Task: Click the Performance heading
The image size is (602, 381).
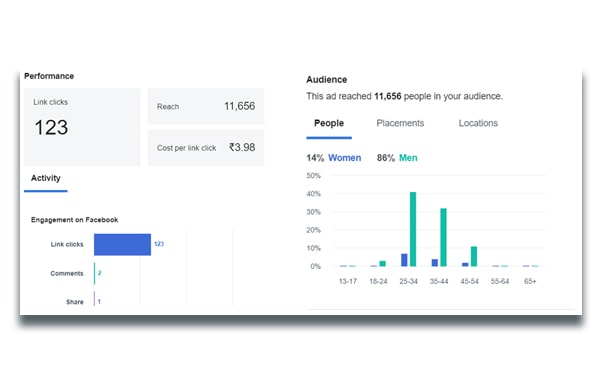Action: [49, 76]
